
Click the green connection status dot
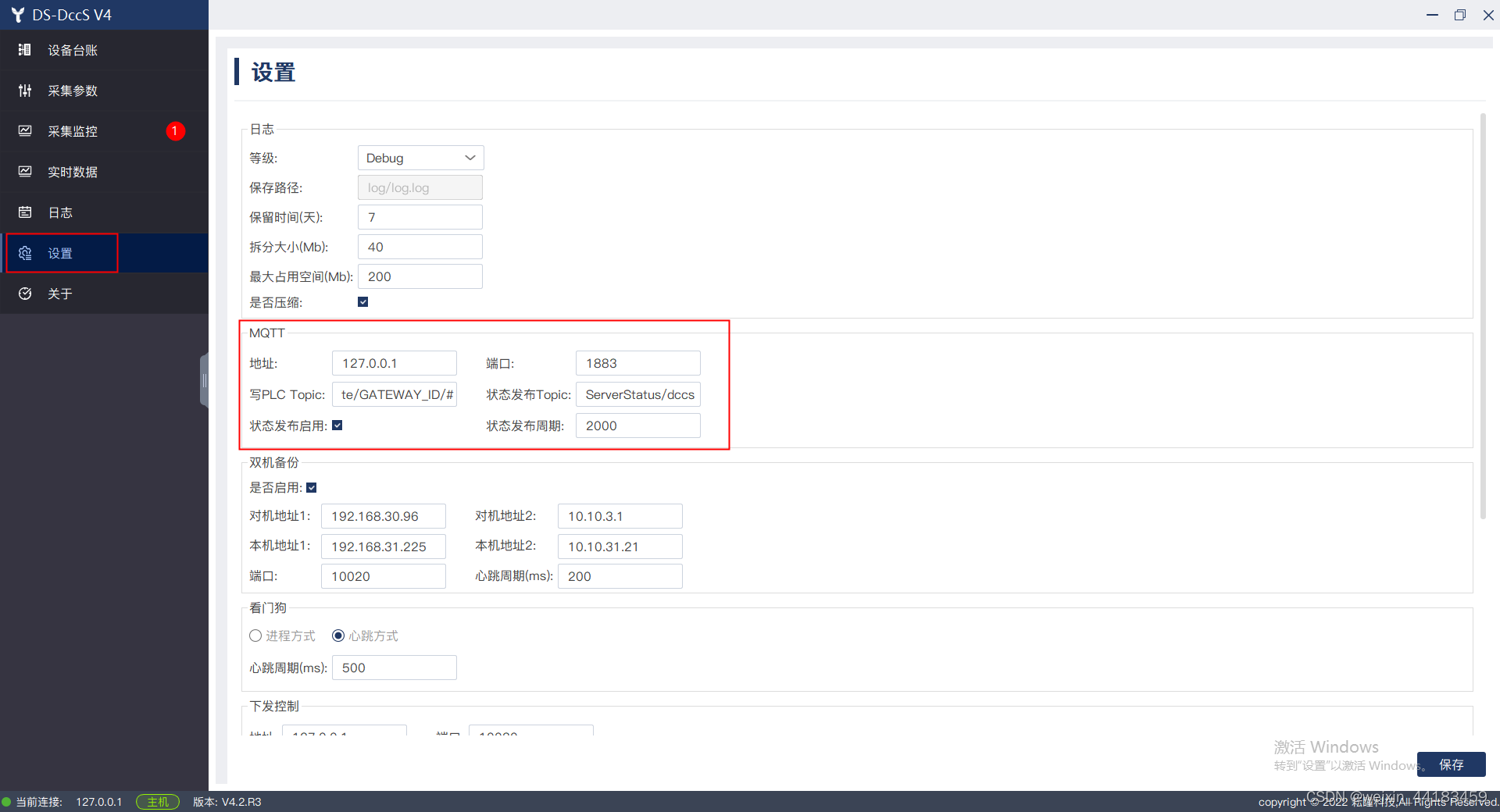click(x=6, y=802)
